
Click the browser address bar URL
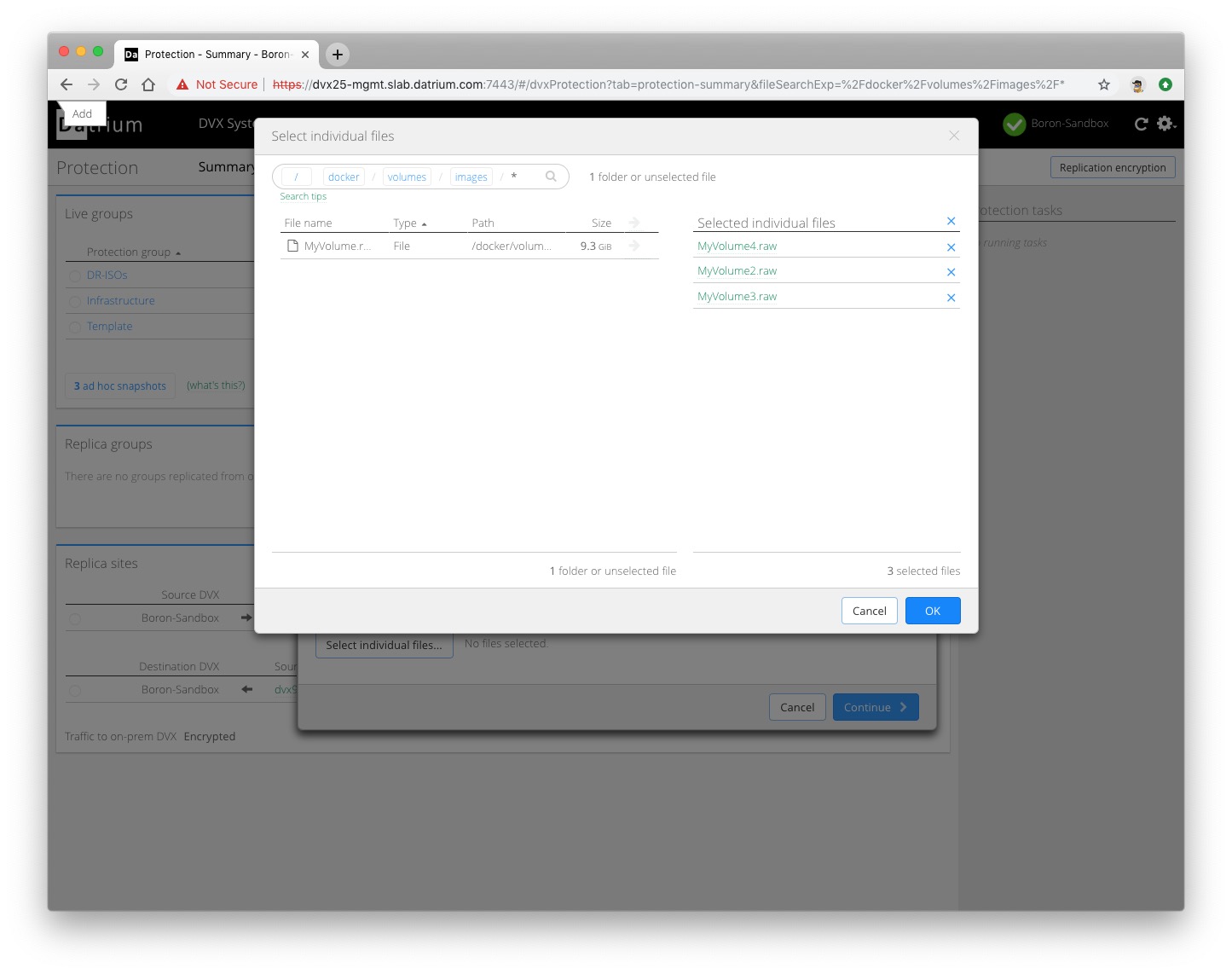point(668,84)
